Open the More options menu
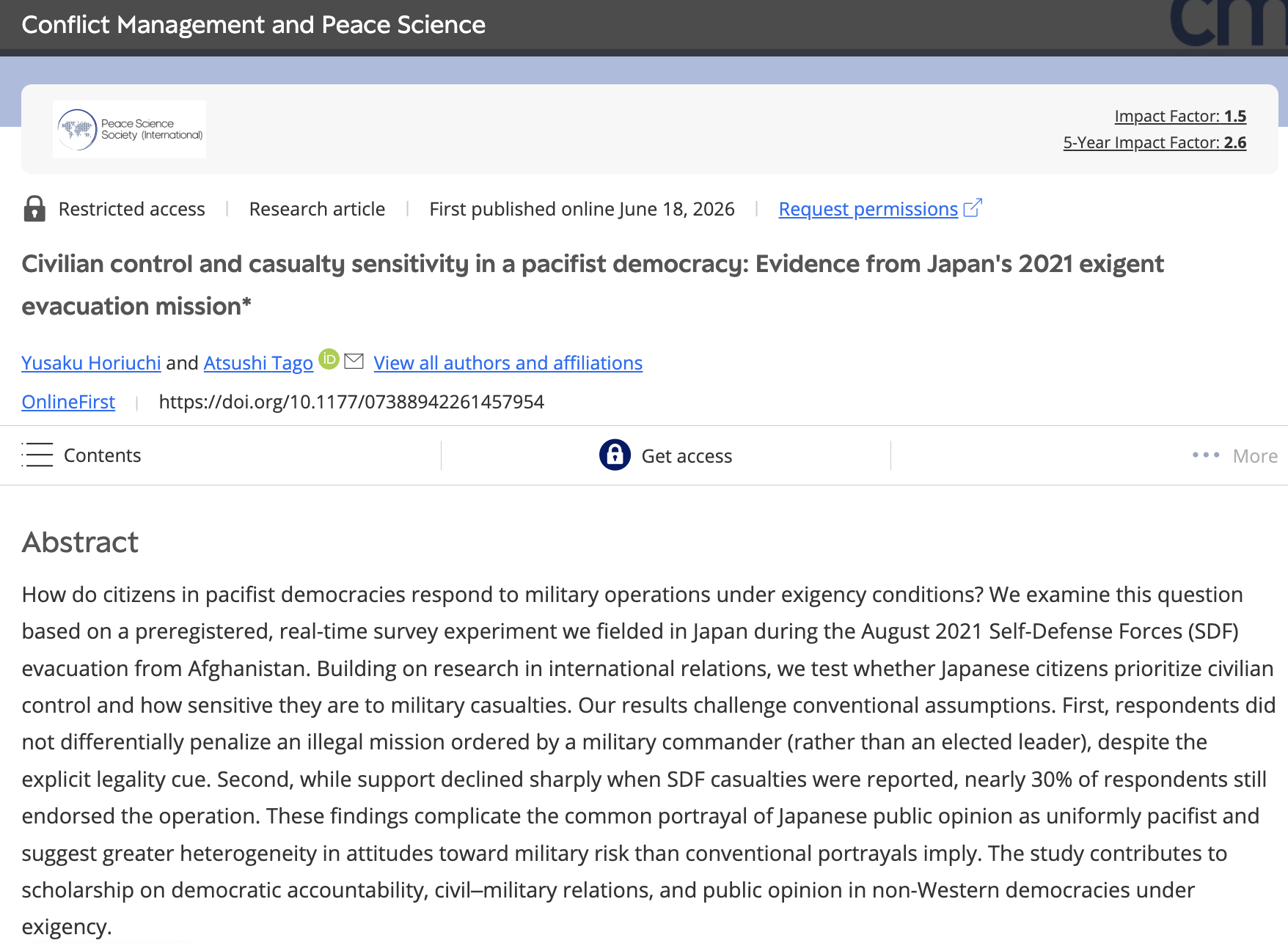The image size is (1288, 943). pyautogui.click(x=1235, y=456)
